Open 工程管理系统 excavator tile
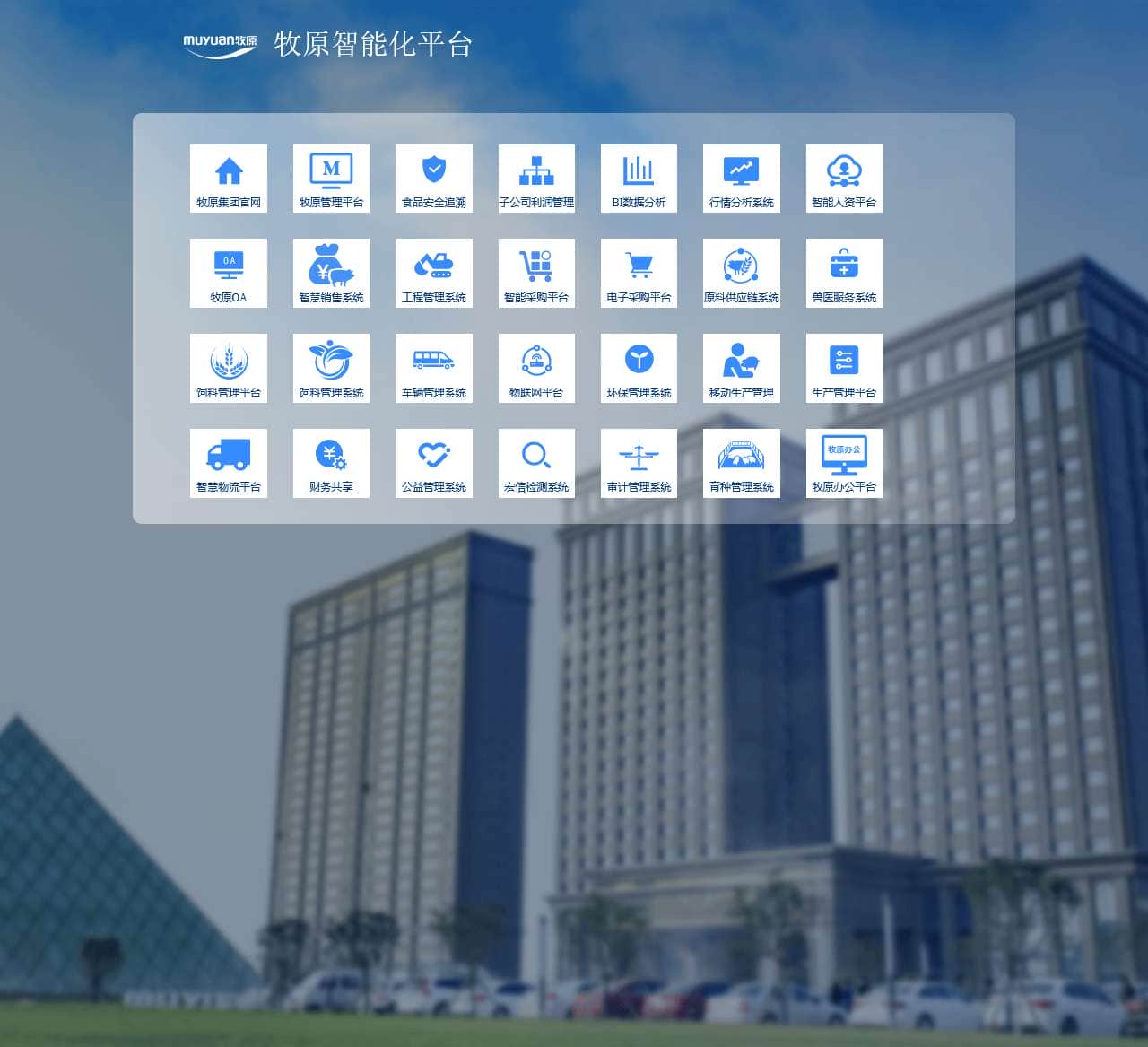 click(434, 273)
